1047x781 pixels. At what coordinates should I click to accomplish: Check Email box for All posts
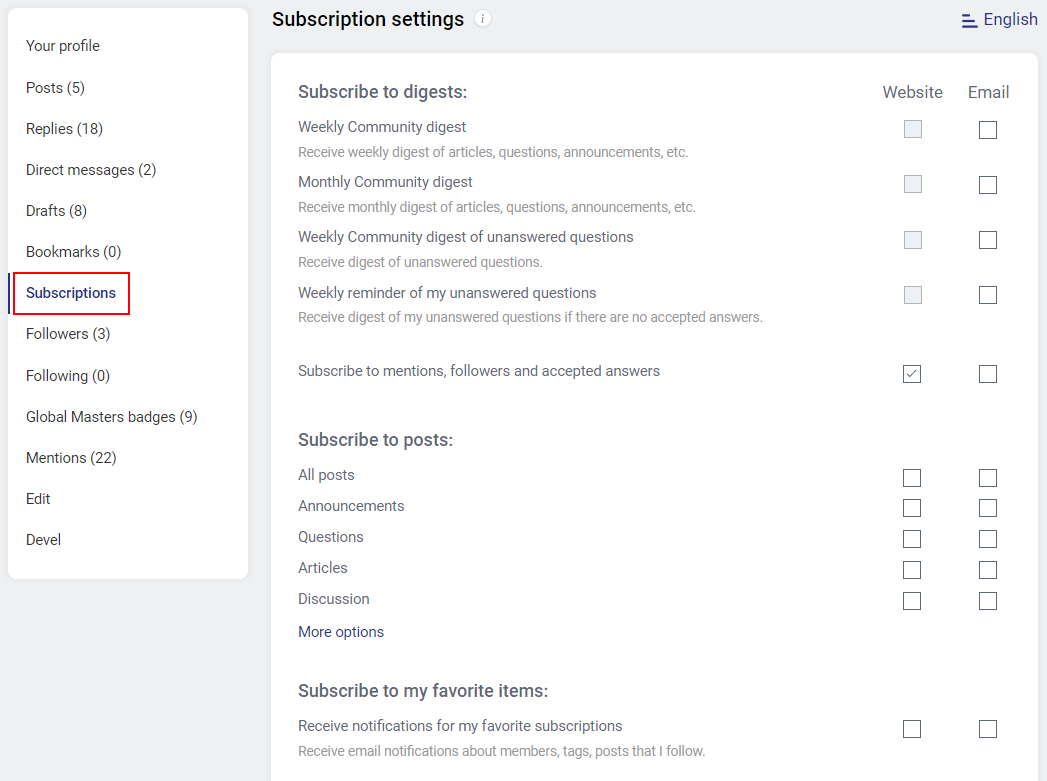(x=988, y=478)
